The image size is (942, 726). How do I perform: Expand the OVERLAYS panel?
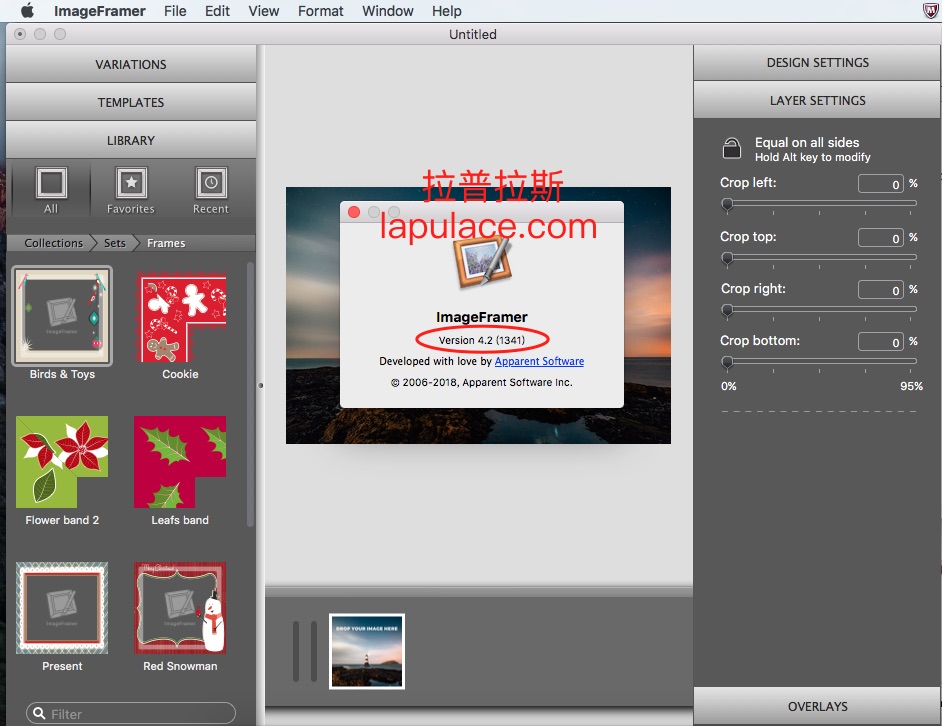point(817,706)
